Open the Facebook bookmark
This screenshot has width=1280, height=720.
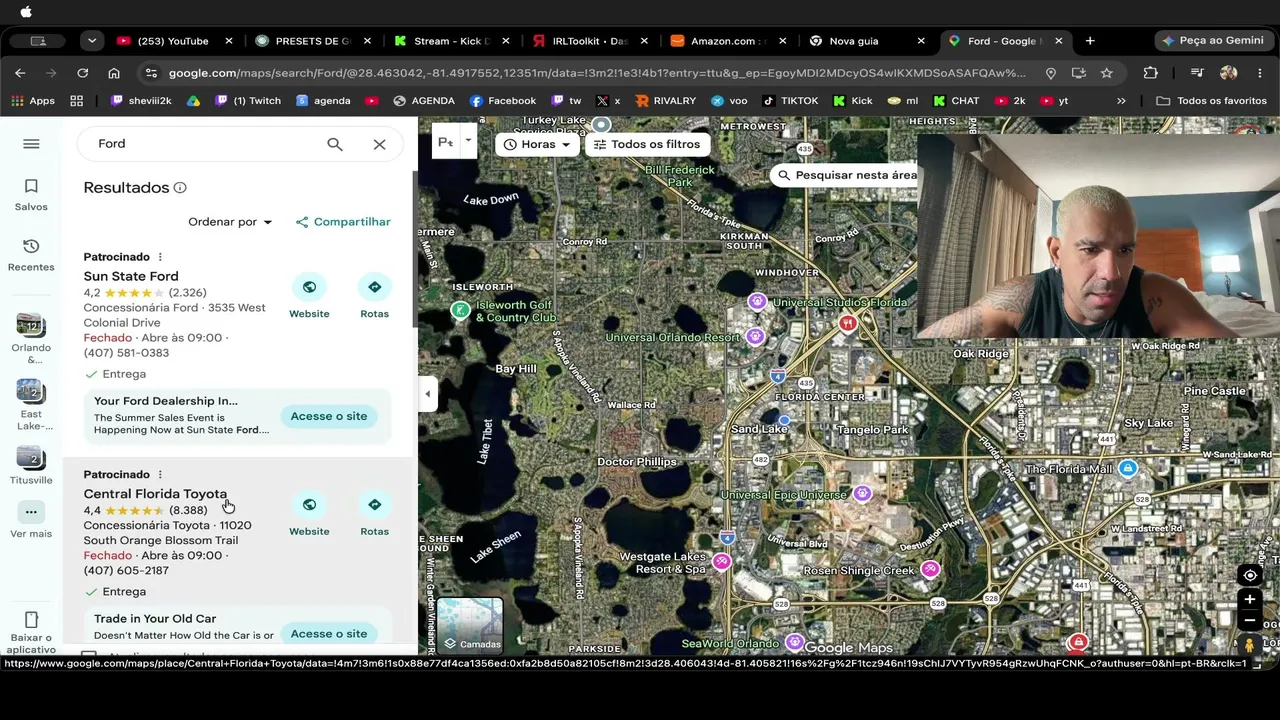pos(503,101)
